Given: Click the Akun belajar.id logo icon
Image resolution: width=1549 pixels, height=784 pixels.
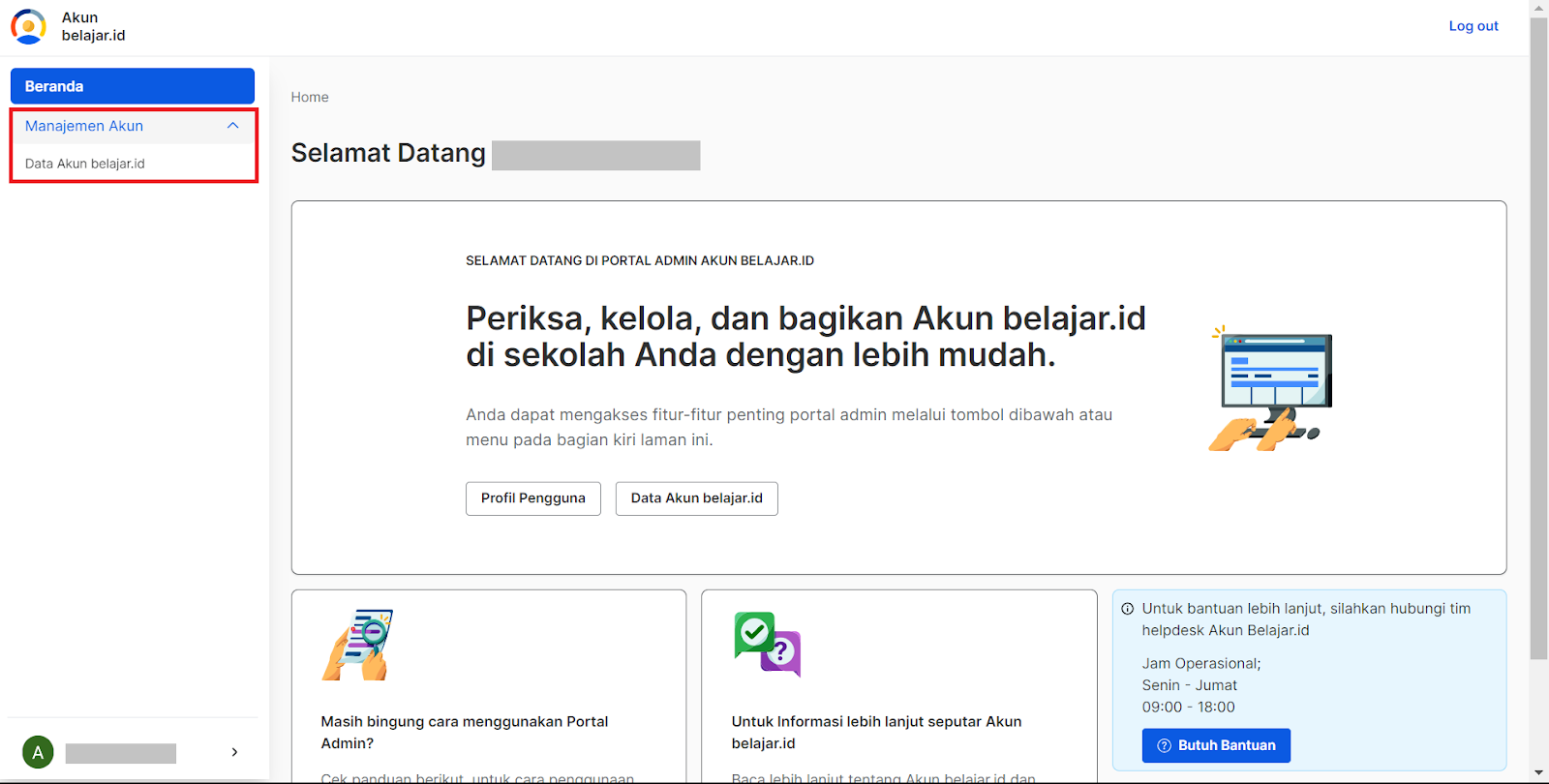Looking at the screenshot, I should pos(28,26).
